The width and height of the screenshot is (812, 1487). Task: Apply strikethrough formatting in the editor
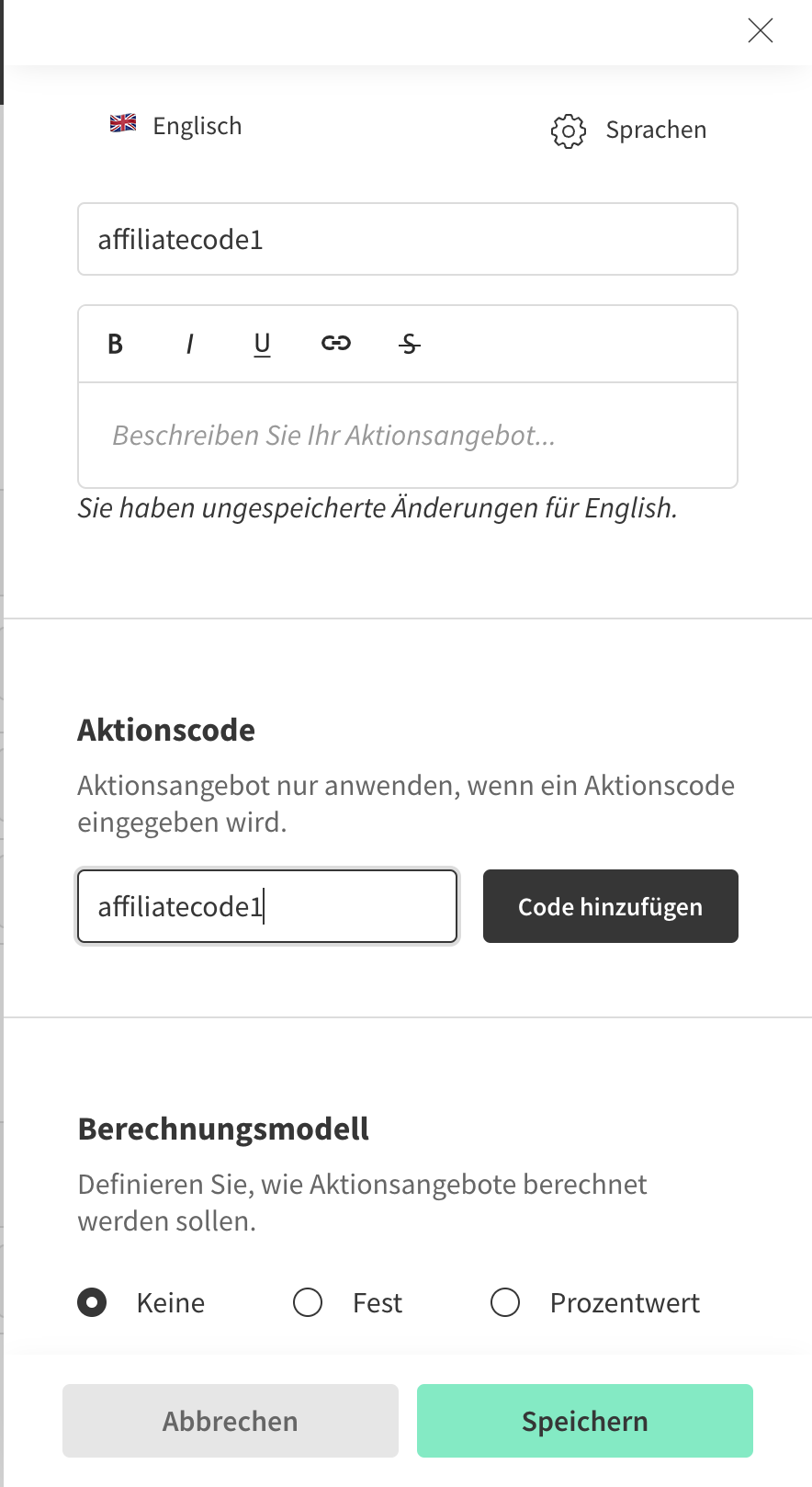click(408, 344)
